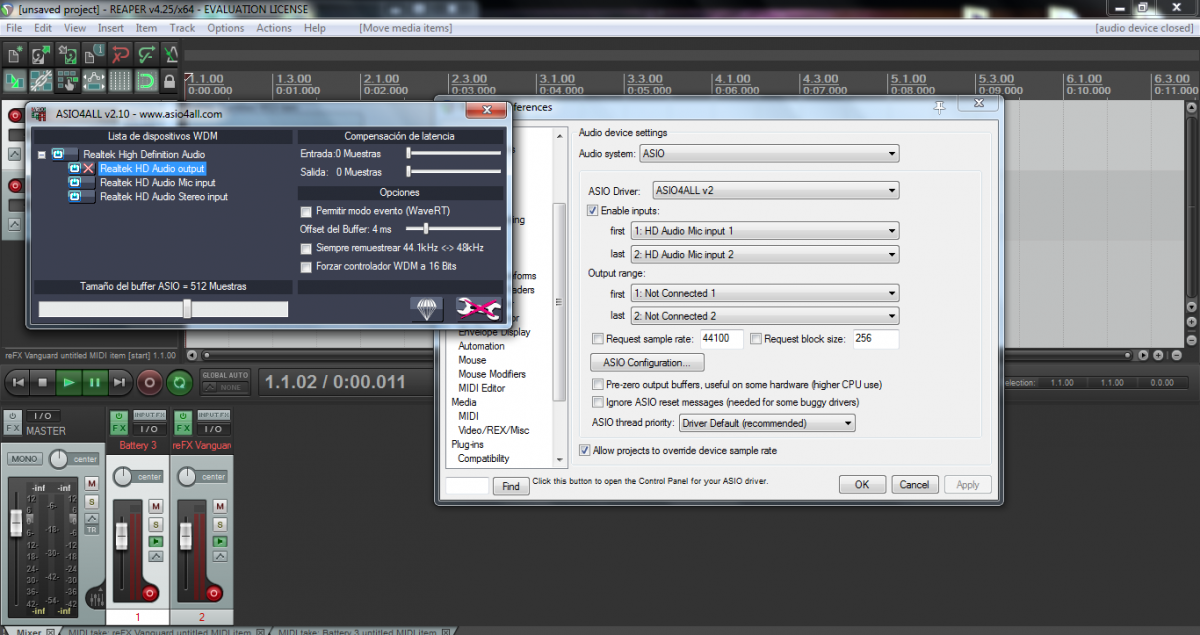Viewport: 1200px width, 635px height.
Task: Uncheck Allow projects to override device sample rate
Action: click(584, 451)
